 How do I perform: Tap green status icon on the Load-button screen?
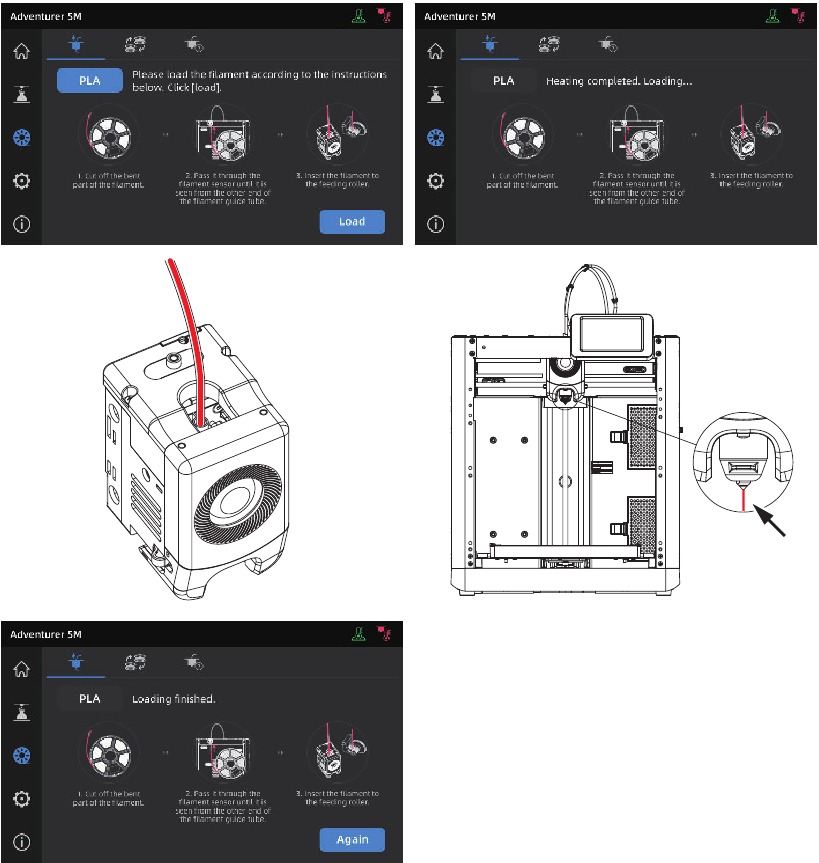pos(359,16)
